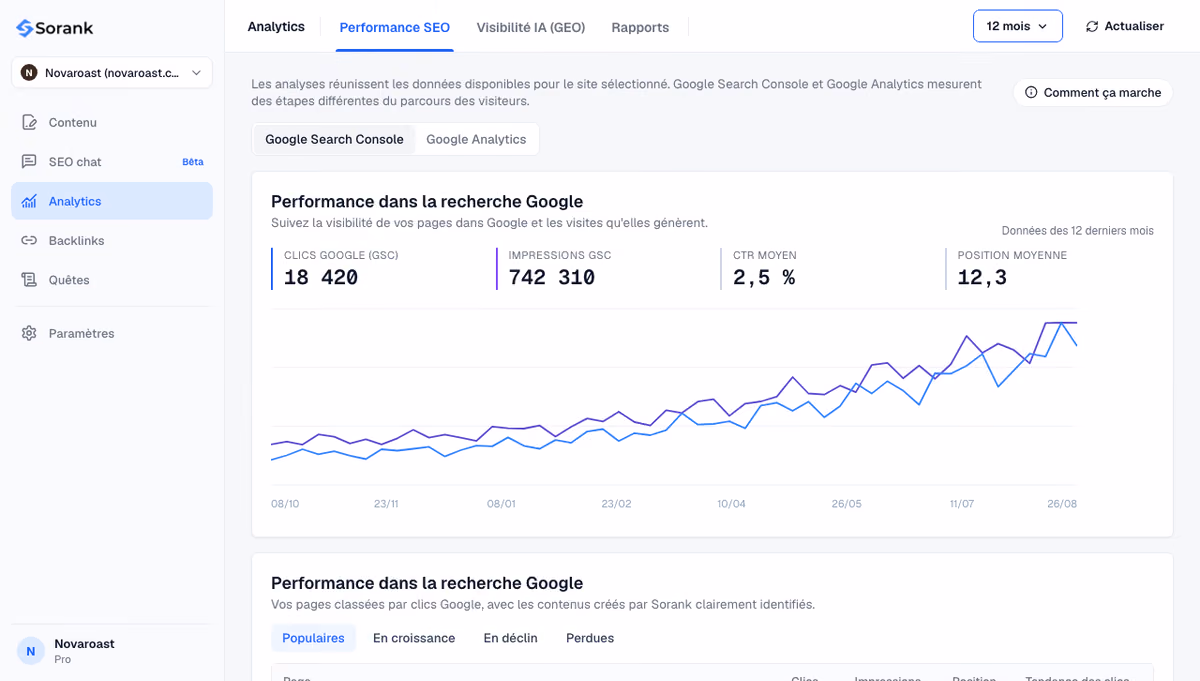This screenshot has width=1200, height=681.
Task: Click the refresh icon beside Actualiser
Action: point(1092,26)
